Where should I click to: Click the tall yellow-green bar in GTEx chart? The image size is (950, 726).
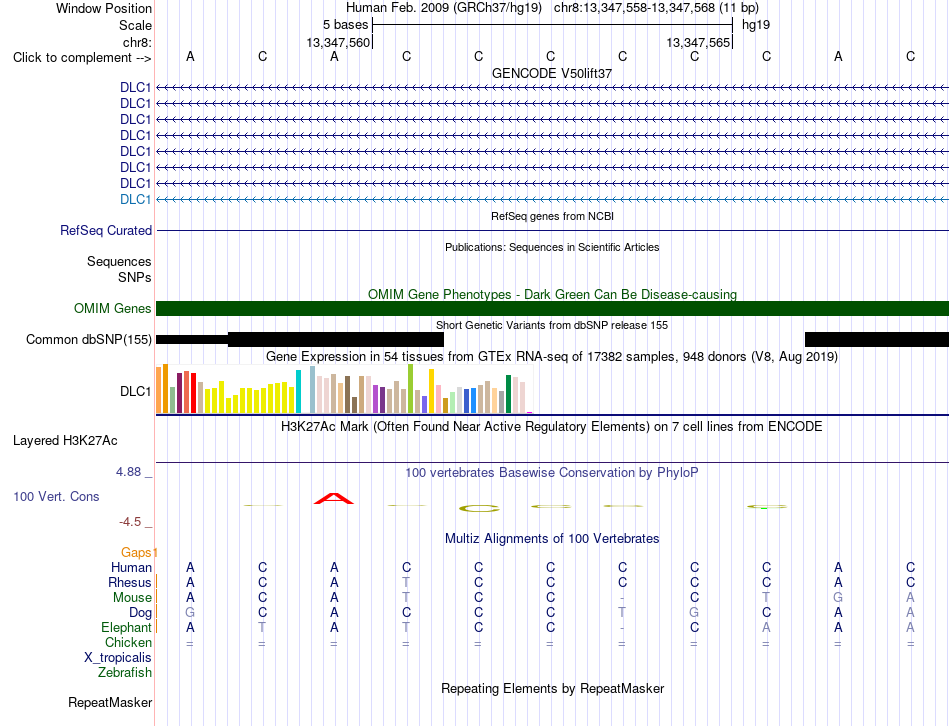coord(410,388)
